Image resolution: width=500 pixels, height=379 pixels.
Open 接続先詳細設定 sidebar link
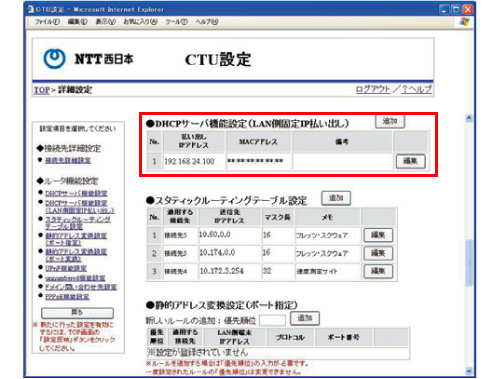pos(68,161)
